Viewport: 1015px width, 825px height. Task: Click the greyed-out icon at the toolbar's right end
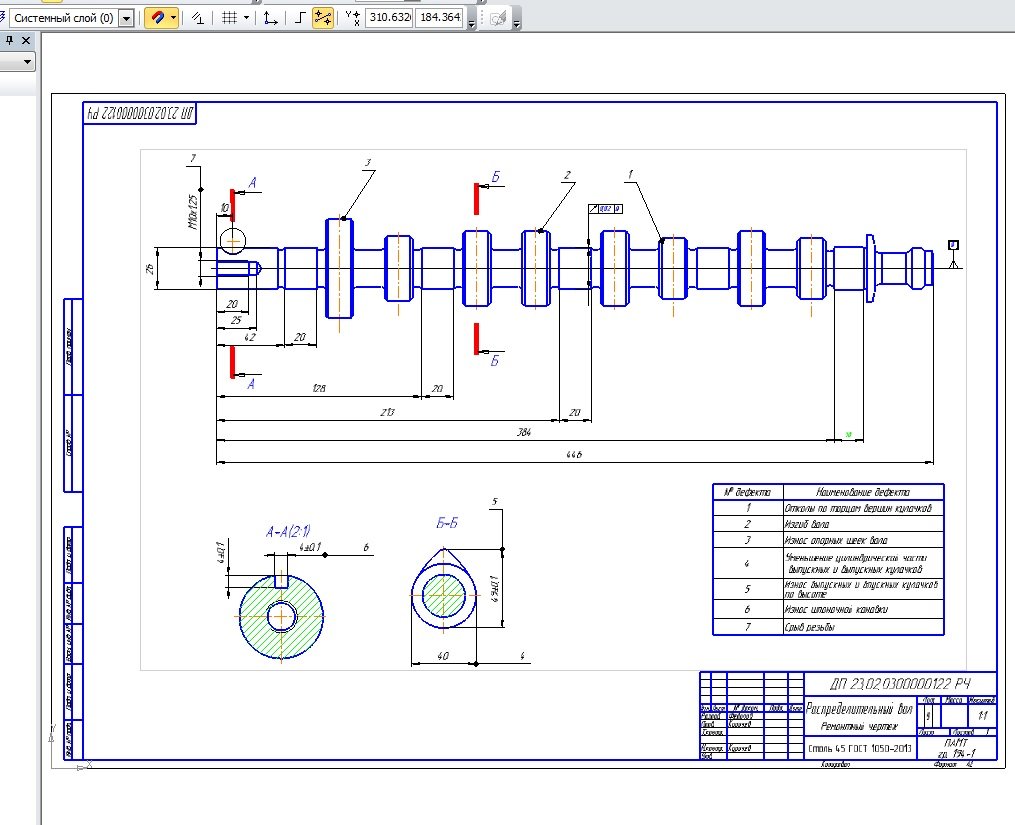pyautogui.click(x=497, y=18)
